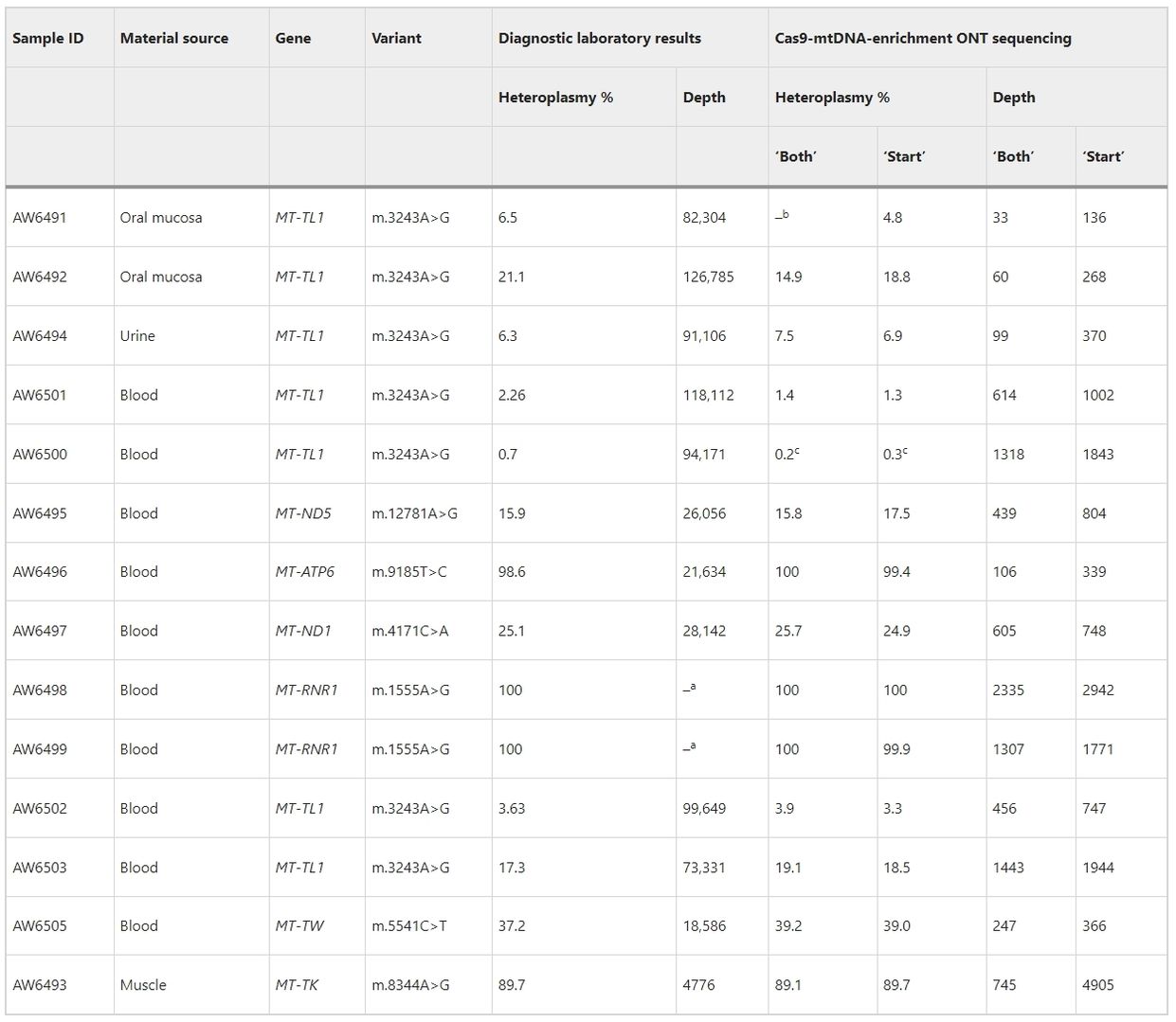Select the m.4171C>A variant cell
1176x1022 pixels.
point(409,631)
